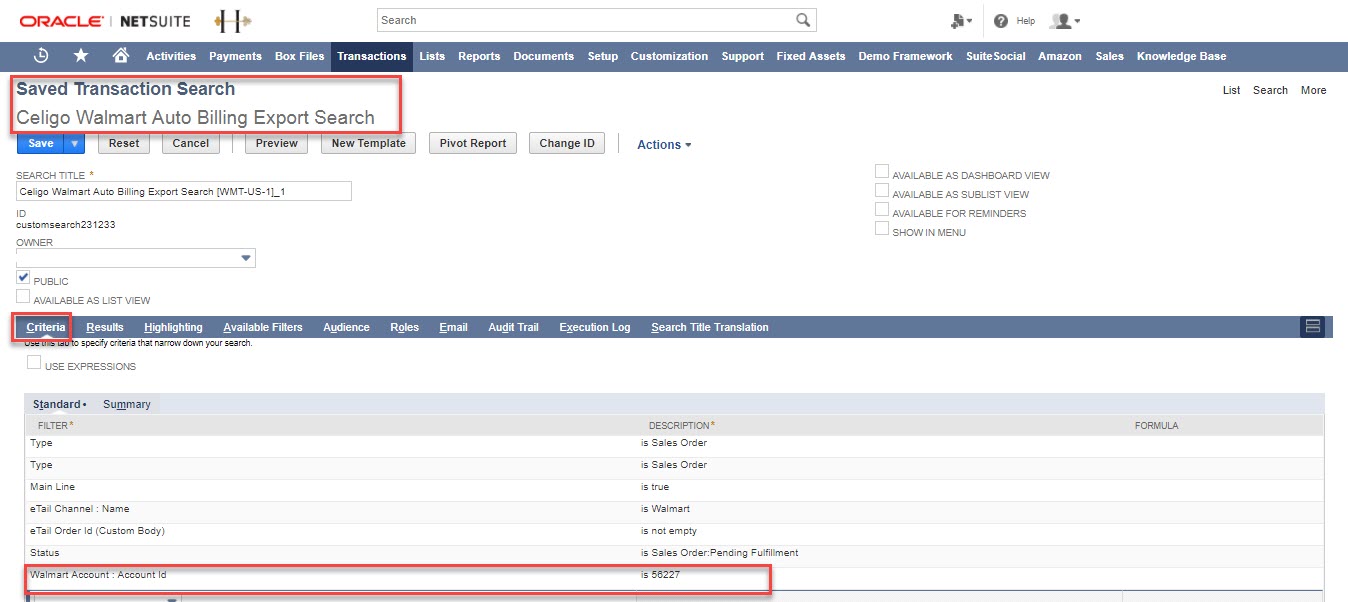Click the Preview button
The image size is (1348, 602).
(x=277, y=143)
